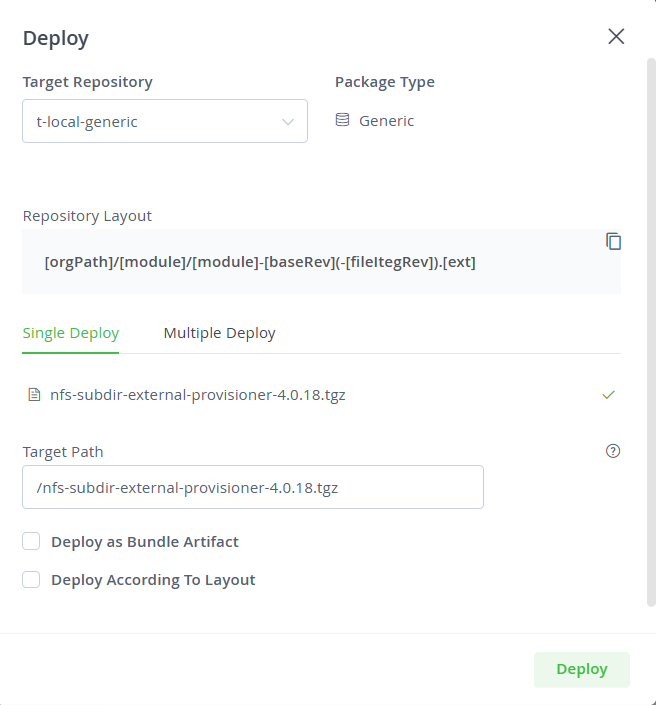Enable Deploy as Bundle Artifact
This screenshot has width=656, height=705.
pyautogui.click(x=31, y=541)
